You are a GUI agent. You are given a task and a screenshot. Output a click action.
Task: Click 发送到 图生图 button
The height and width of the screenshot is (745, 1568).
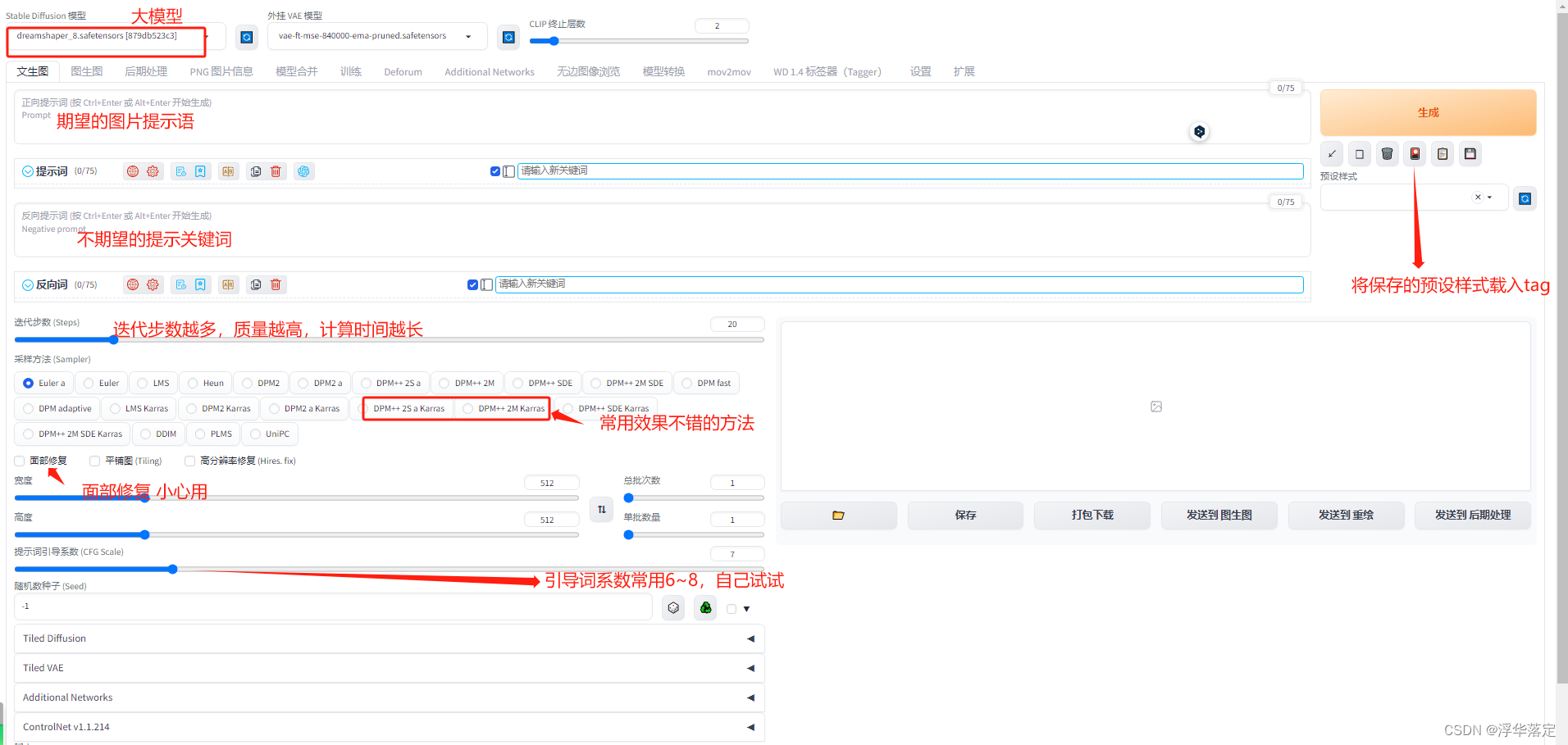[x=1219, y=515]
